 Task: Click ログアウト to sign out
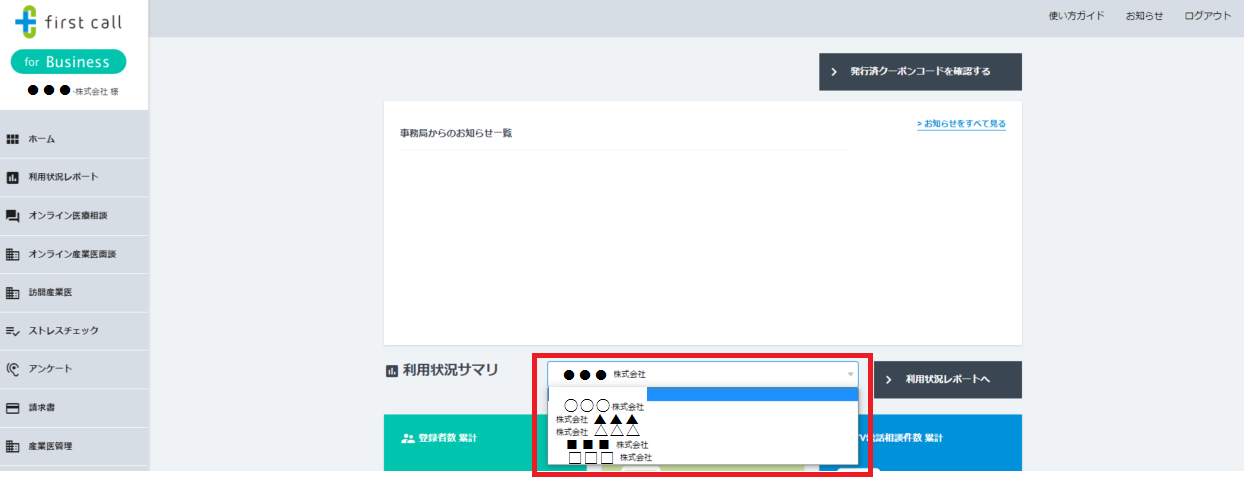click(1208, 16)
